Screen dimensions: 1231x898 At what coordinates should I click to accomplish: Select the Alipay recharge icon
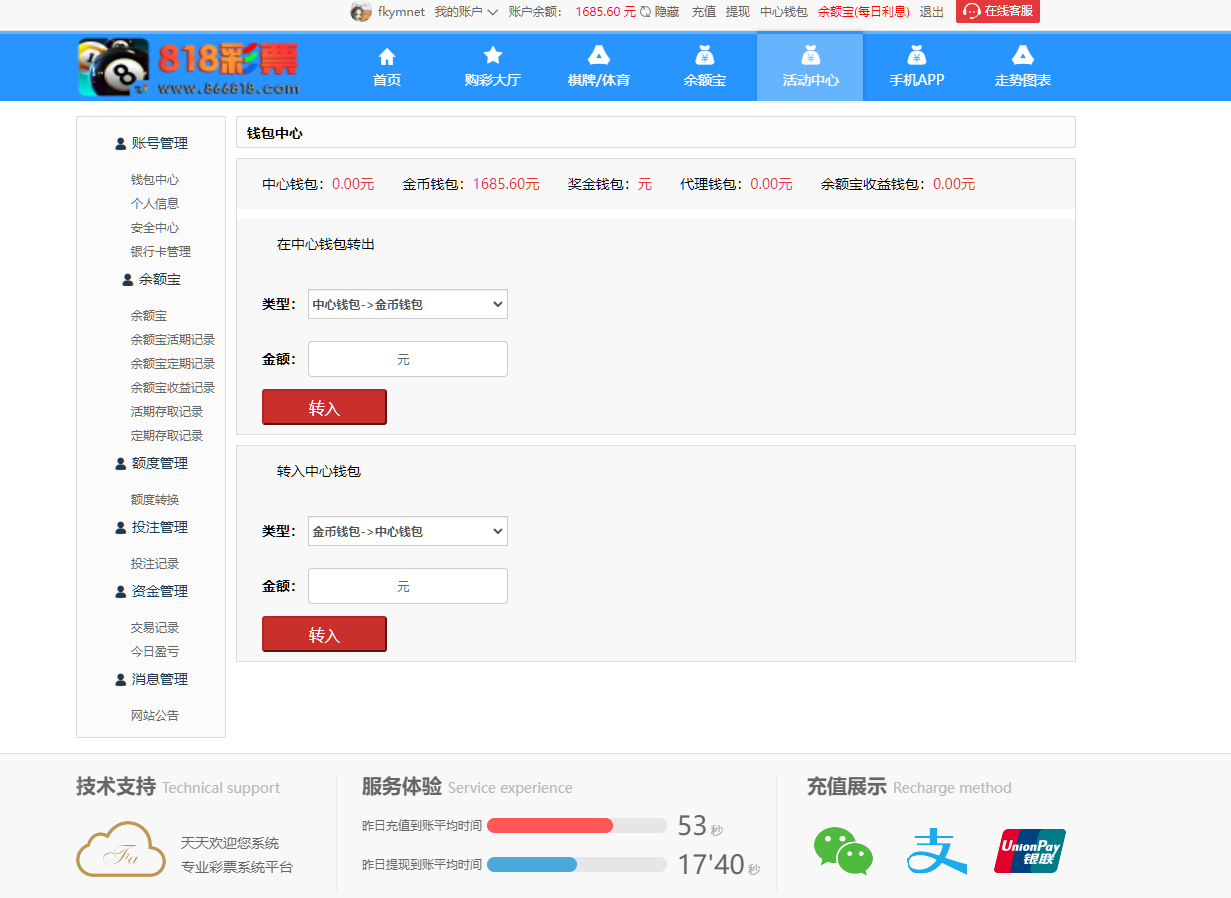click(936, 849)
